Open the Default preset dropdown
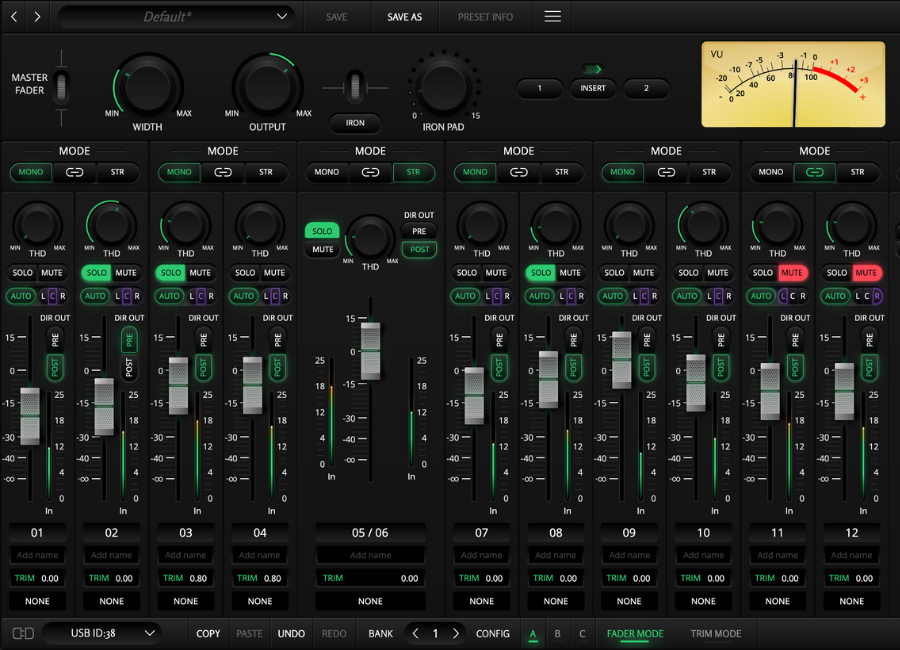900x650 pixels. pos(176,17)
